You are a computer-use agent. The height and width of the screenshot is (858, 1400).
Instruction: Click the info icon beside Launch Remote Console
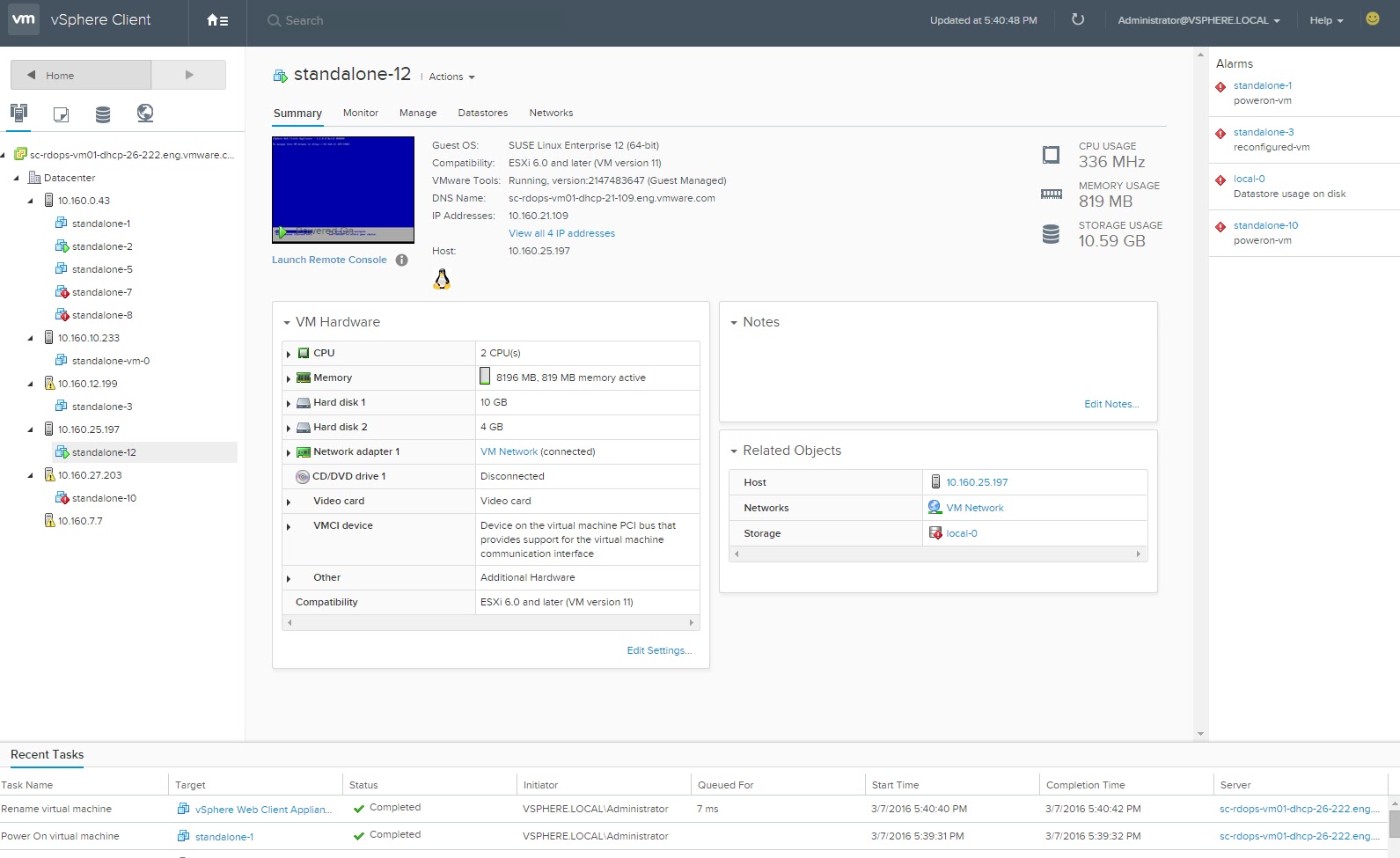point(401,260)
